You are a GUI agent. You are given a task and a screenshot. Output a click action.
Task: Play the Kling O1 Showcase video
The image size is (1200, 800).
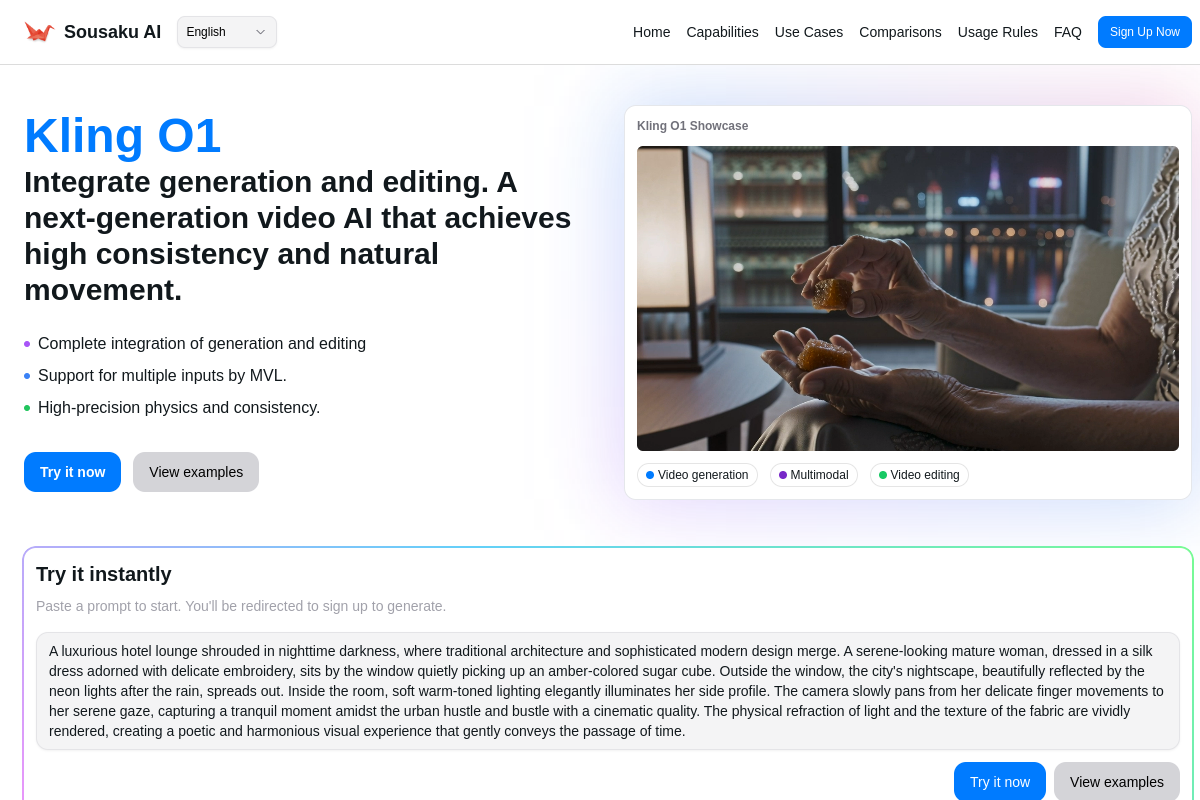tap(907, 298)
